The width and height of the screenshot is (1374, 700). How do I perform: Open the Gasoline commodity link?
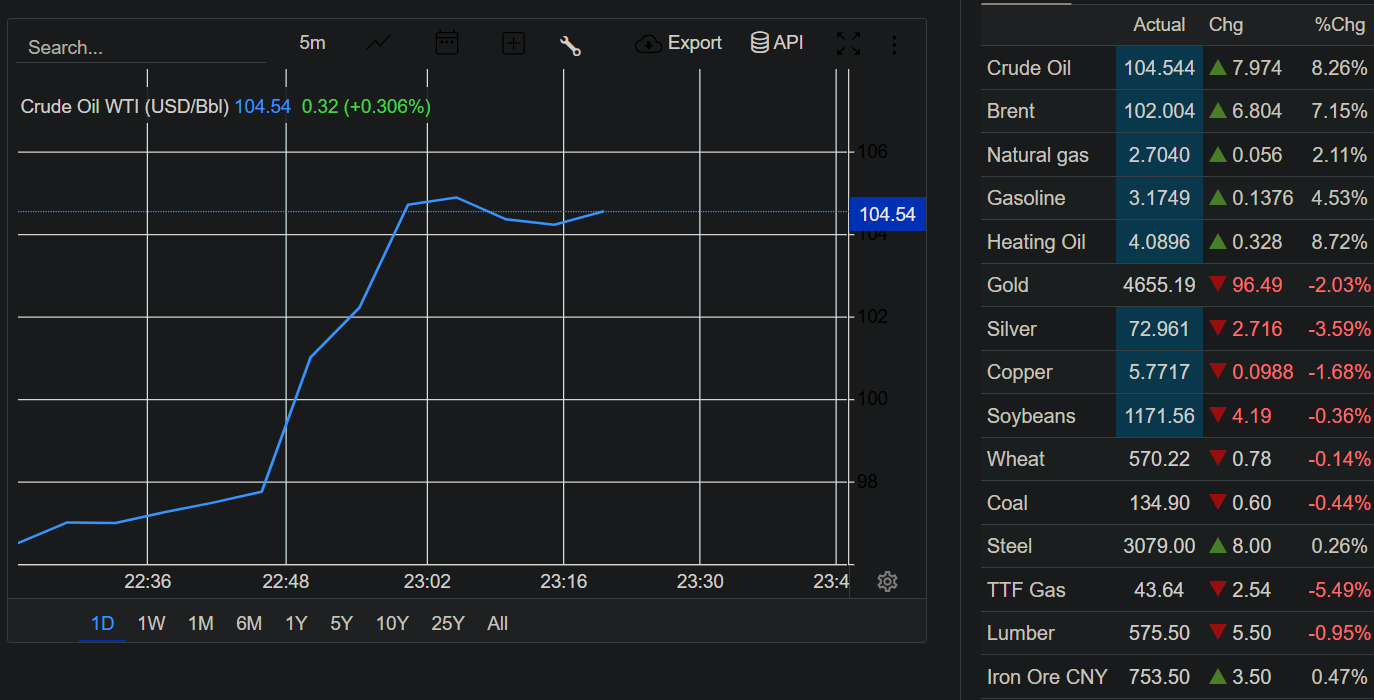(1026, 198)
